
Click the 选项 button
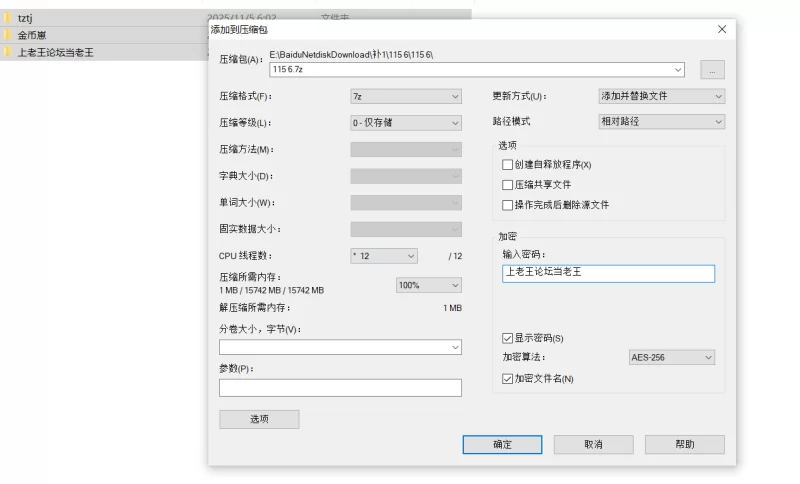coord(259,419)
